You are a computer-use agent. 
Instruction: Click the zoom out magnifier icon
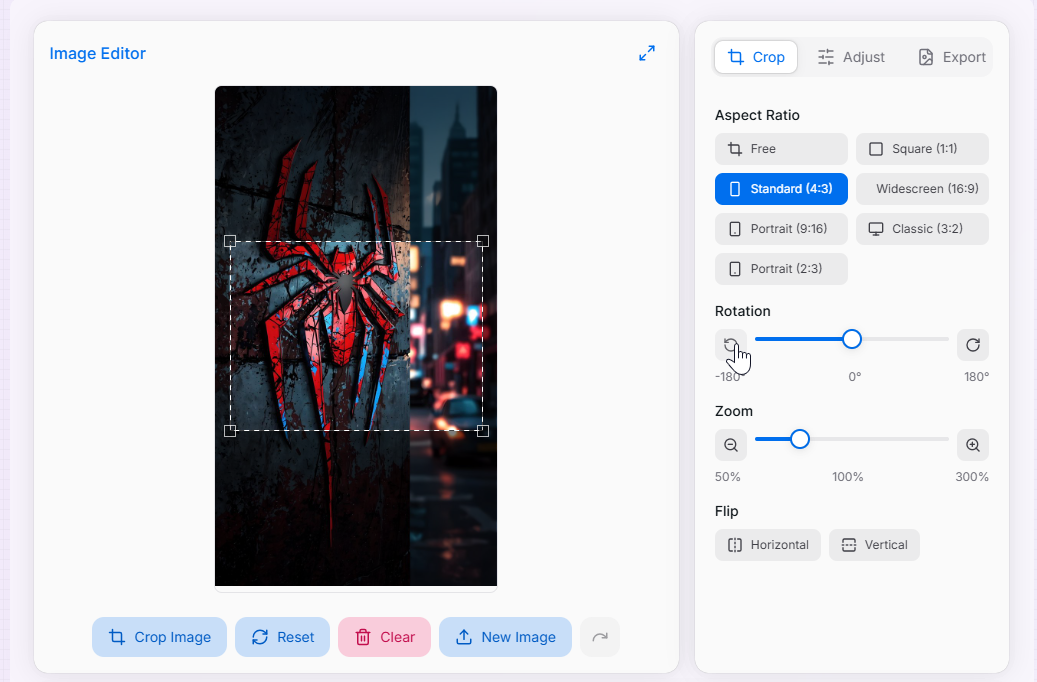point(731,445)
